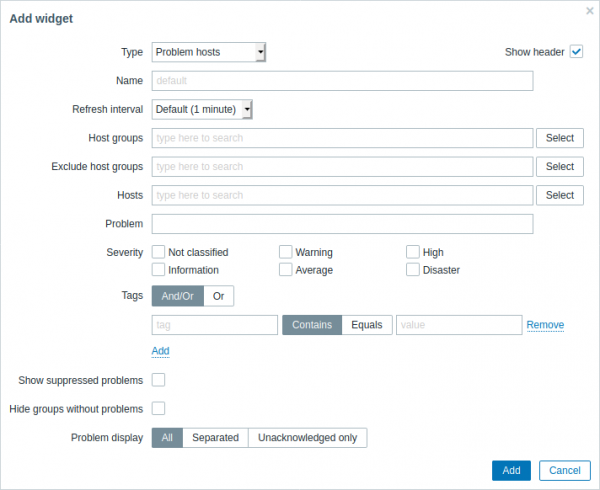Click the Add link under tags
Screen dimensions: 600x490
pyautogui.click(x=160, y=351)
